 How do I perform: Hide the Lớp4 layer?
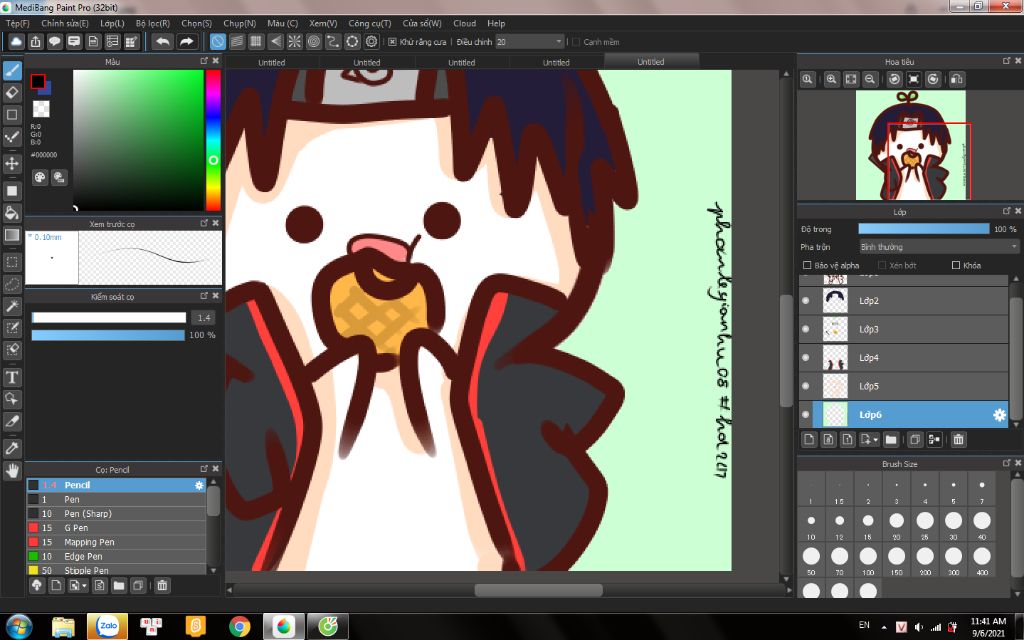tap(805, 358)
